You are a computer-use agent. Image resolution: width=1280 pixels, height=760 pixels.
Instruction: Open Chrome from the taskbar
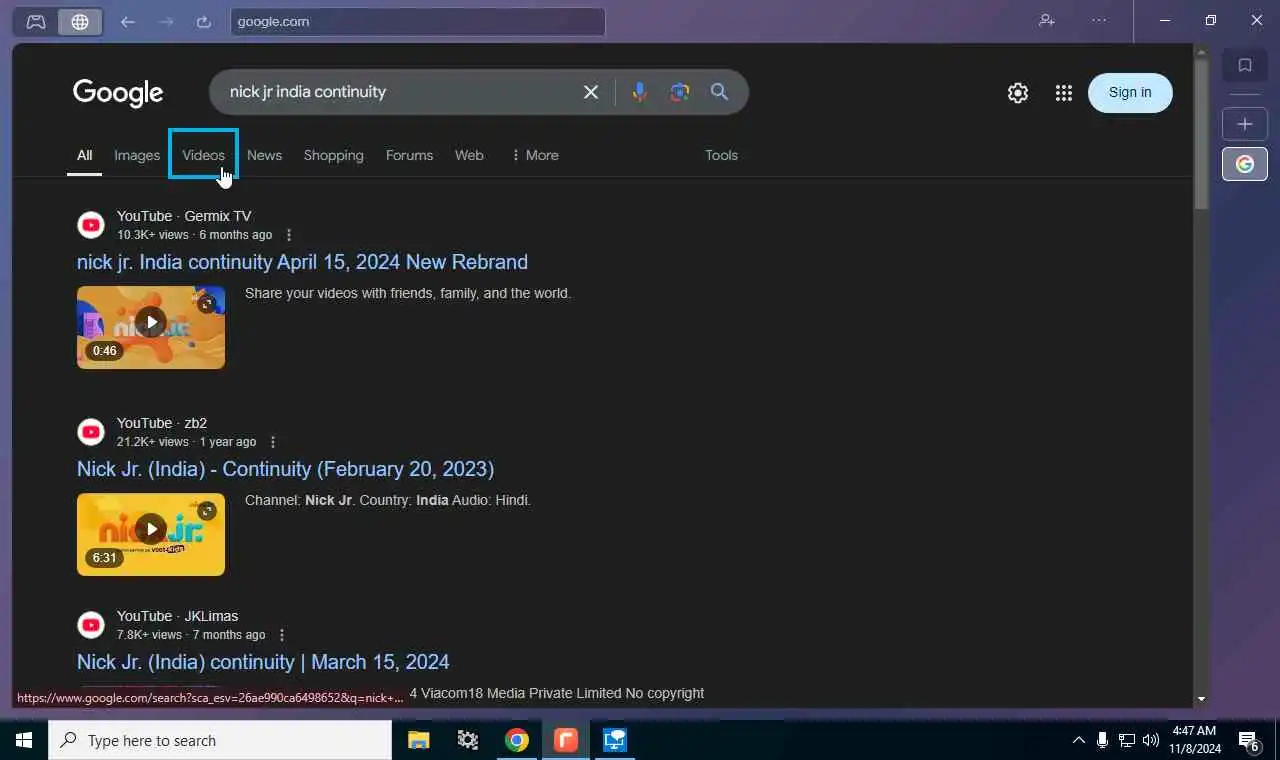point(517,740)
